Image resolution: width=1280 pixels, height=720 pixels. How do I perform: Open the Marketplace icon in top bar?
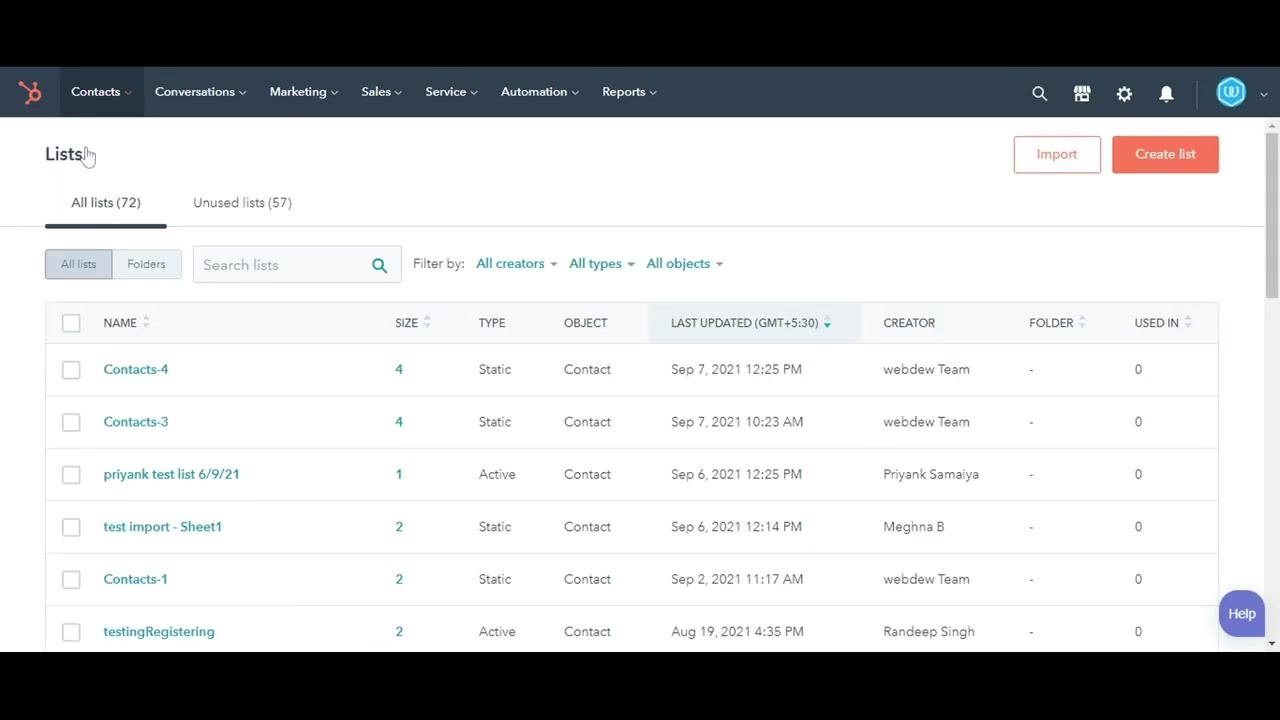pyautogui.click(x=1082, y=93)
